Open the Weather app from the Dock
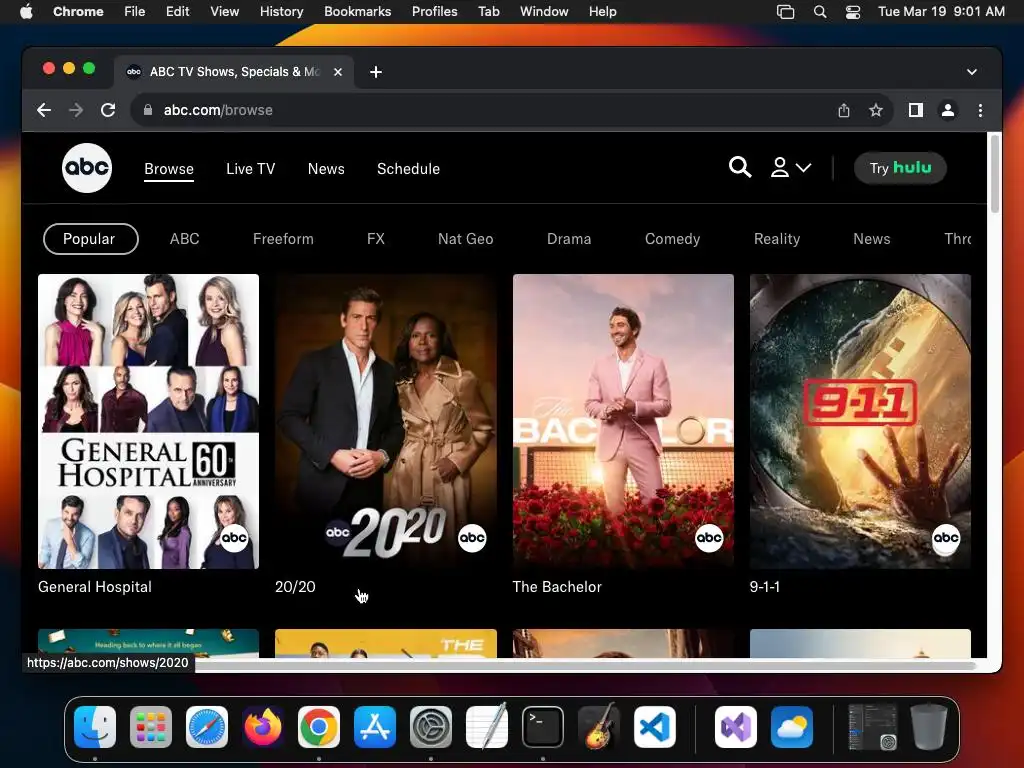 click(792, 727)
